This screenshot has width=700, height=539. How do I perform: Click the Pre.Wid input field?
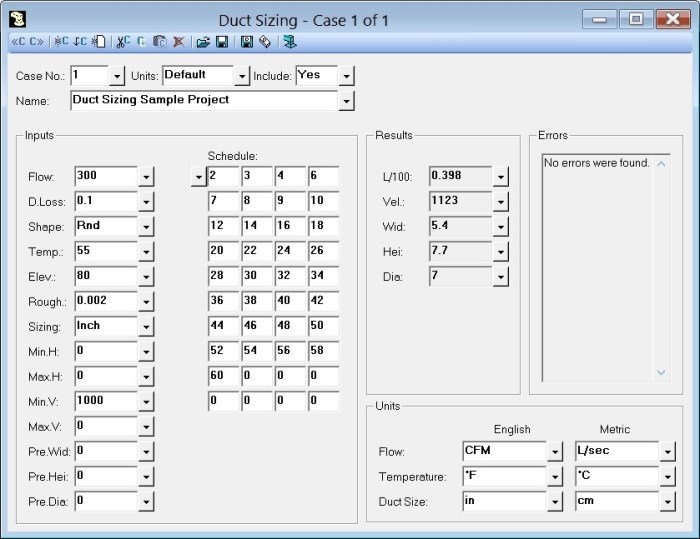(x=106, y=451)
